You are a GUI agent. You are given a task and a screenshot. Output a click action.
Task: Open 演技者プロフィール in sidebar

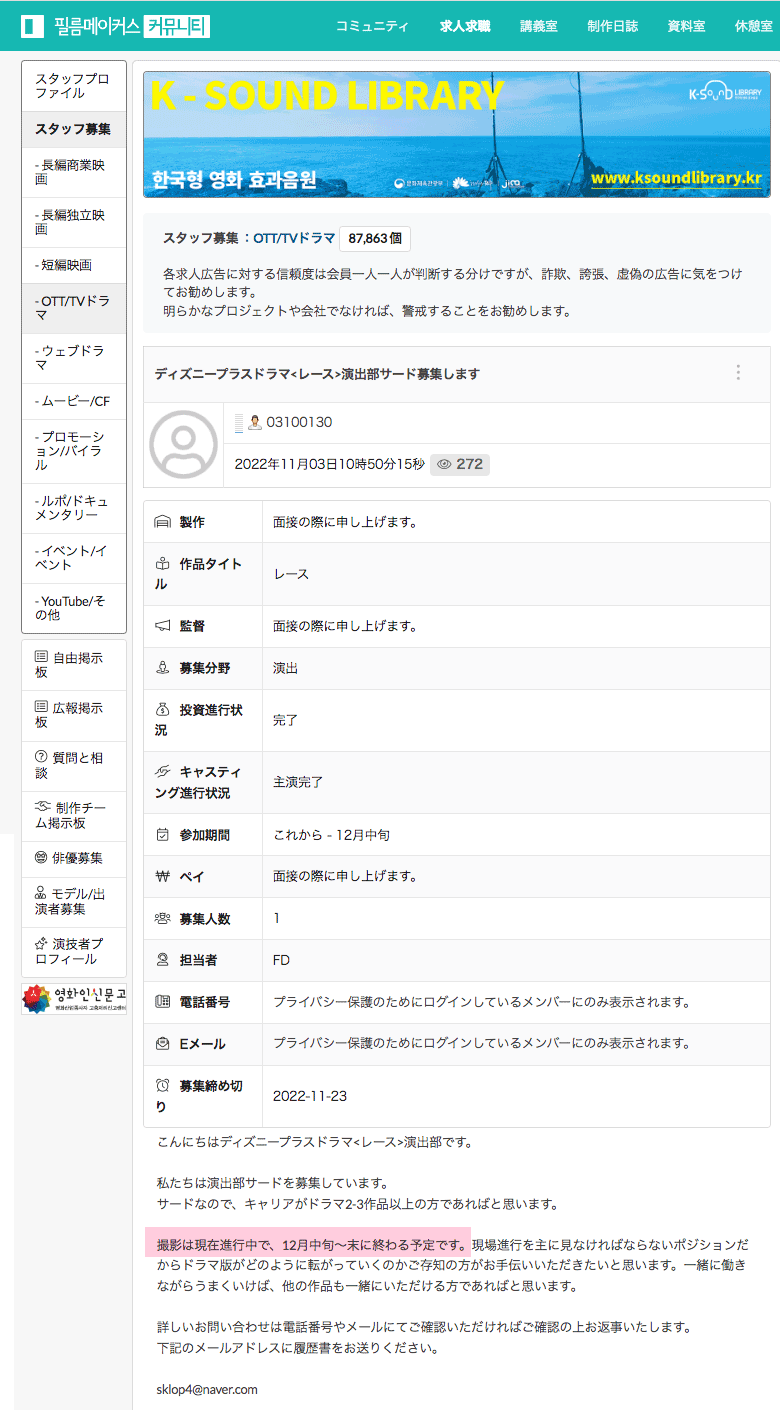click(74, 951)
